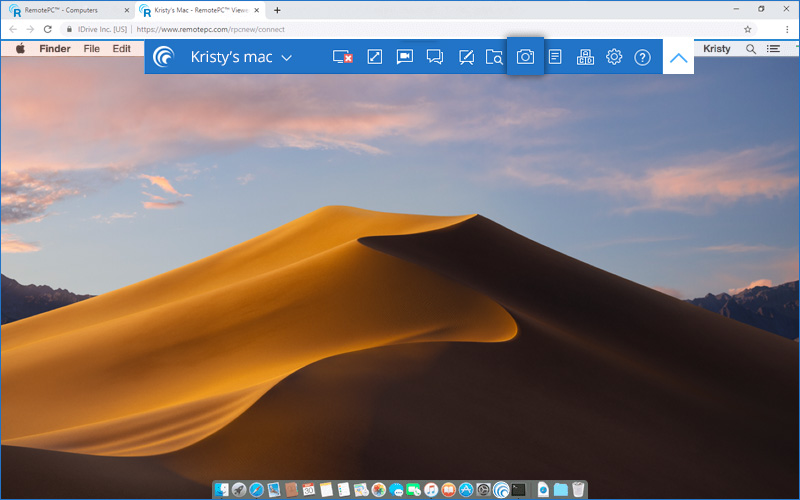Switch to the RemotePC Computers browser tab
This screenshot has height=500, width=800.
point(64,10)
